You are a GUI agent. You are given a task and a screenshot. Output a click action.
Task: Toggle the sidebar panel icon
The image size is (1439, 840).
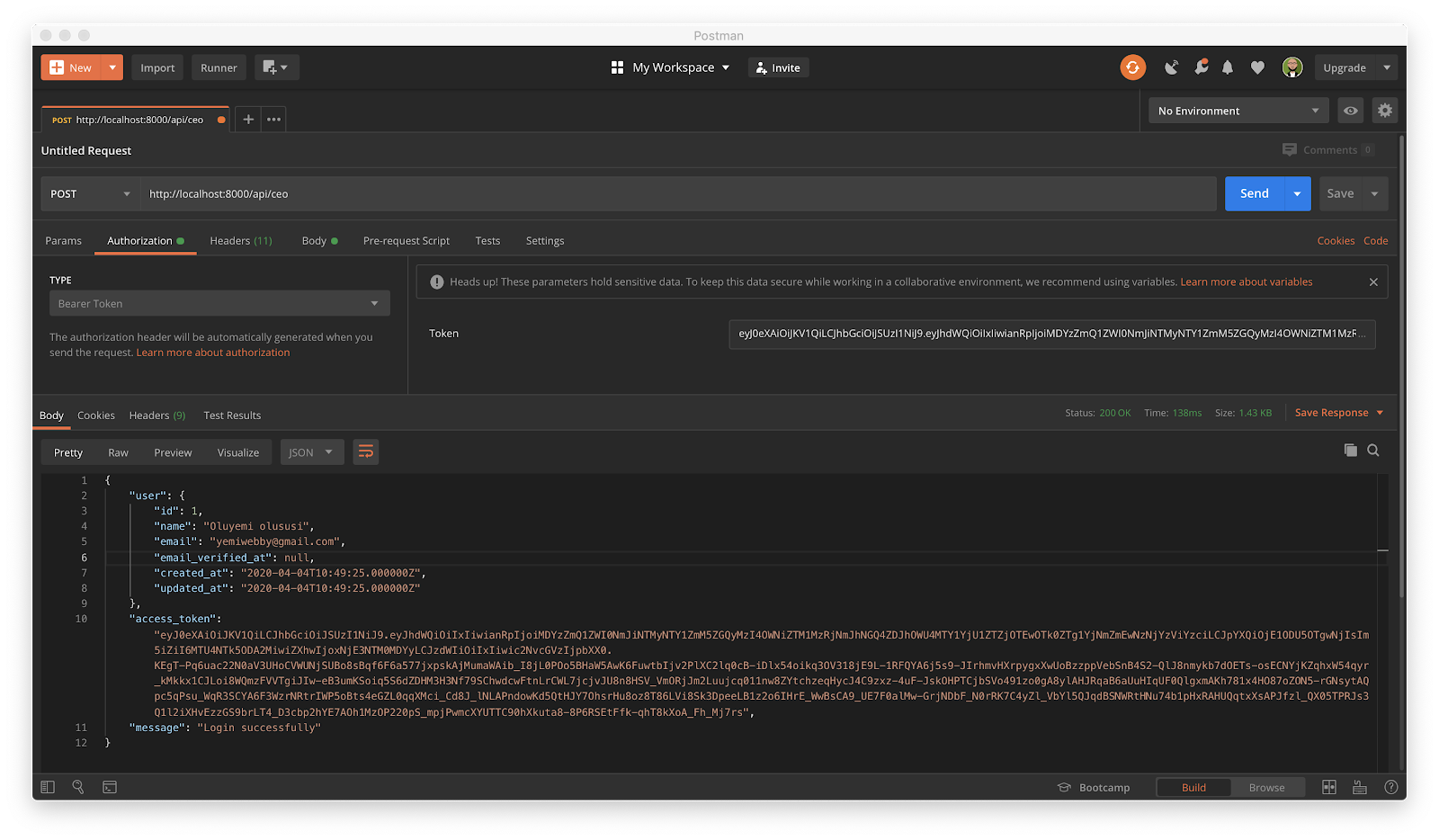48,787
